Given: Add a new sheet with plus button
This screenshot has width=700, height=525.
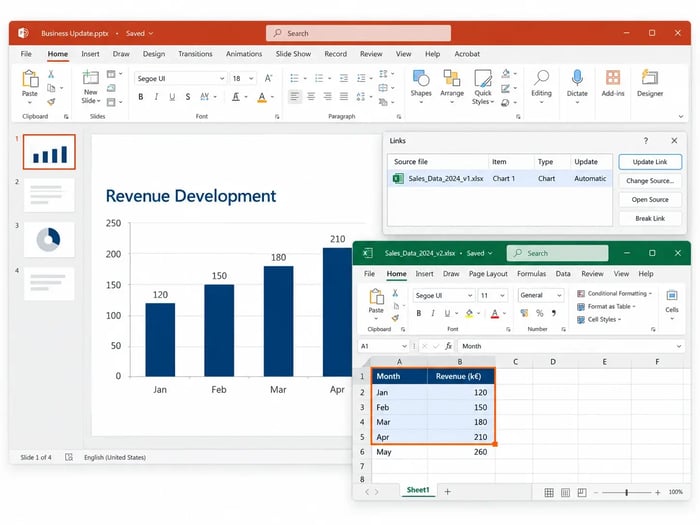Looking at the screenshot, I should pyautogui.click(x=447, y=492).
